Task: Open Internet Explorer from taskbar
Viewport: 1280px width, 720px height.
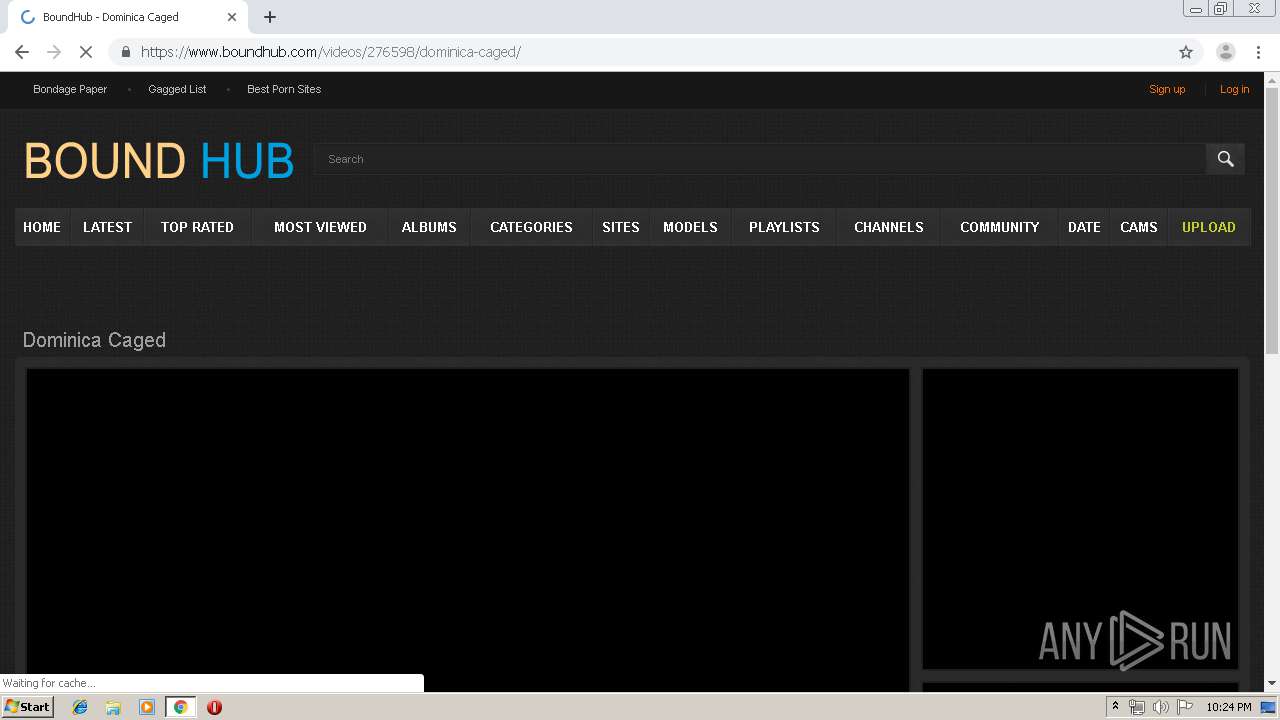Action: coord(80,707)
